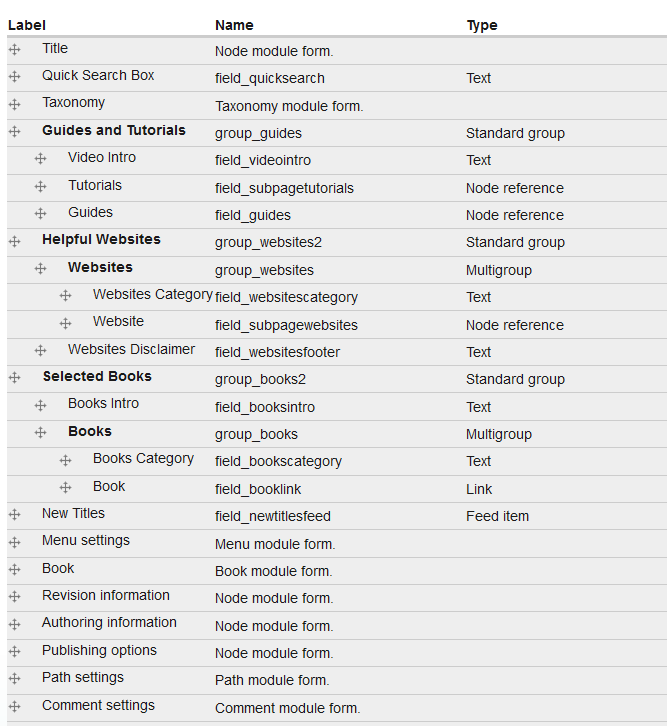The height and width of the screenshot is (726, 667).
Task: Click drag handle for Menu settings row
Action: [x=14, y=542]
